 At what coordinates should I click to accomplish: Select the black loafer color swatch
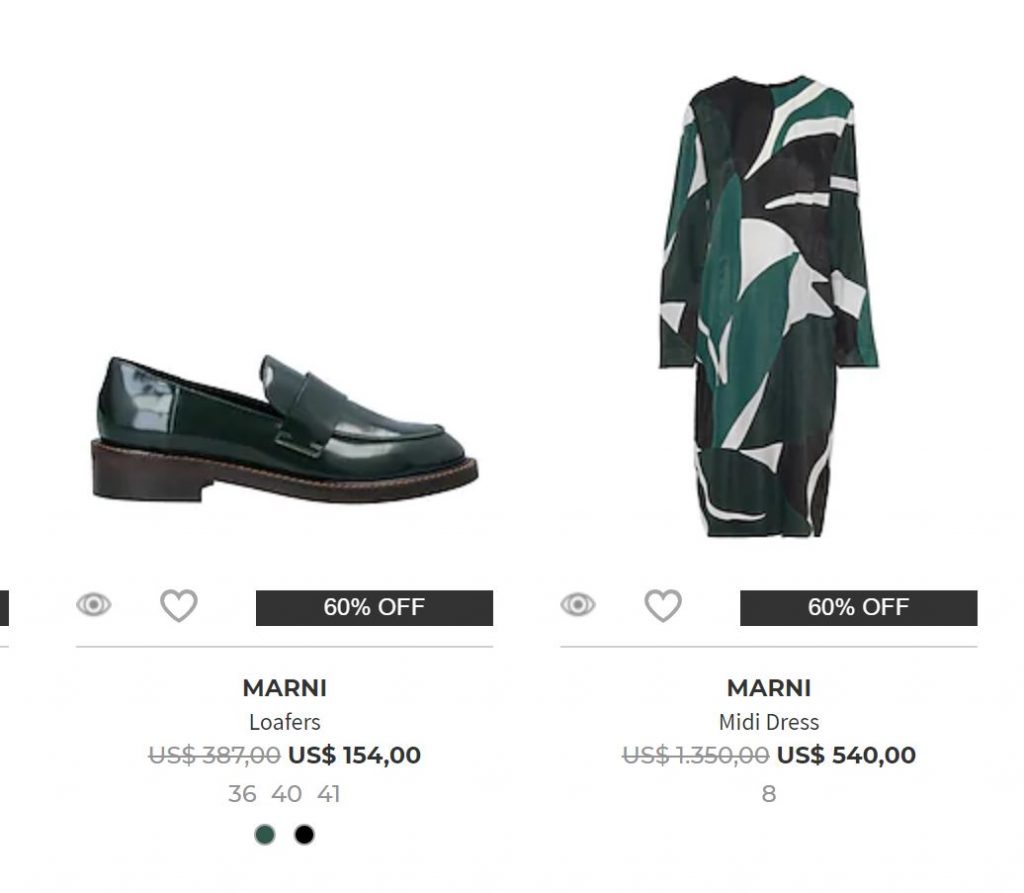pos(304,834)
